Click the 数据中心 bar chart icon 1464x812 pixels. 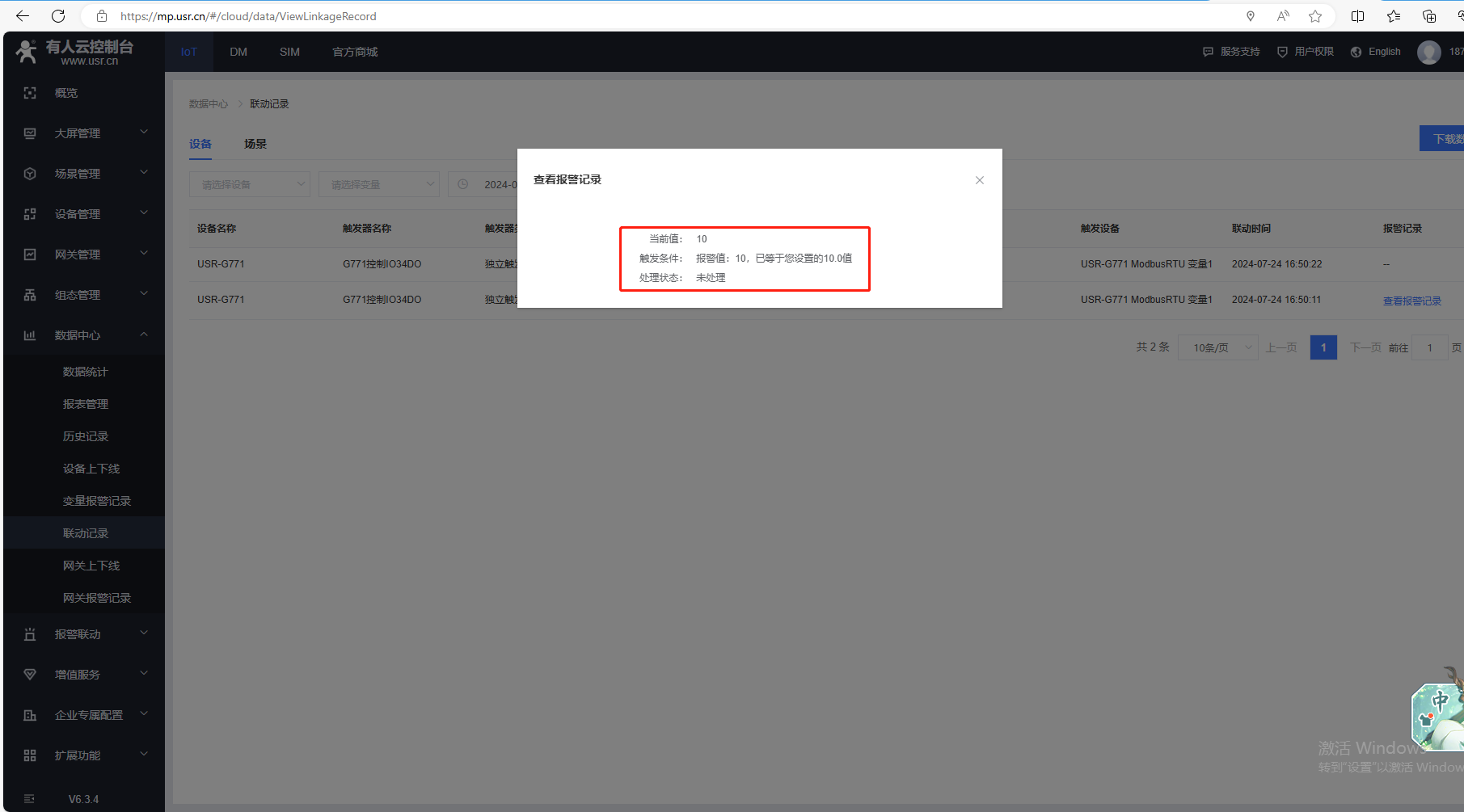pyautogui.click(x=30, y=335)
